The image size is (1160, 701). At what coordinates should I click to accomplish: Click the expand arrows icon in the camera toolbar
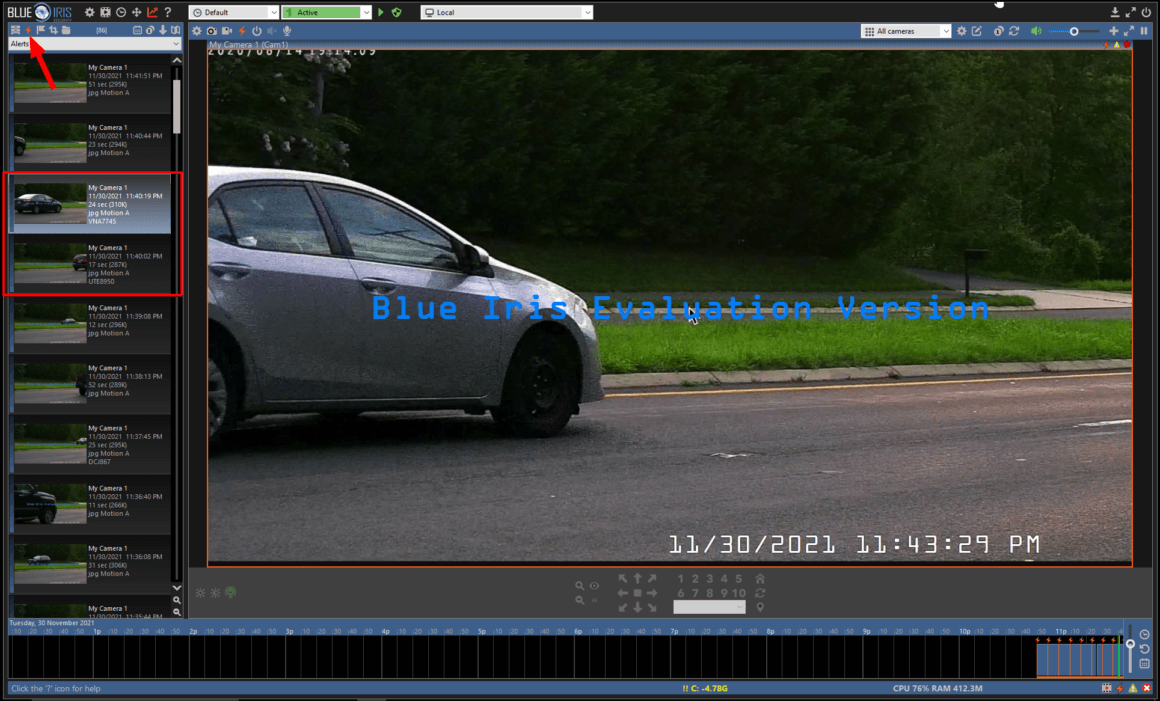point(1129,31)
